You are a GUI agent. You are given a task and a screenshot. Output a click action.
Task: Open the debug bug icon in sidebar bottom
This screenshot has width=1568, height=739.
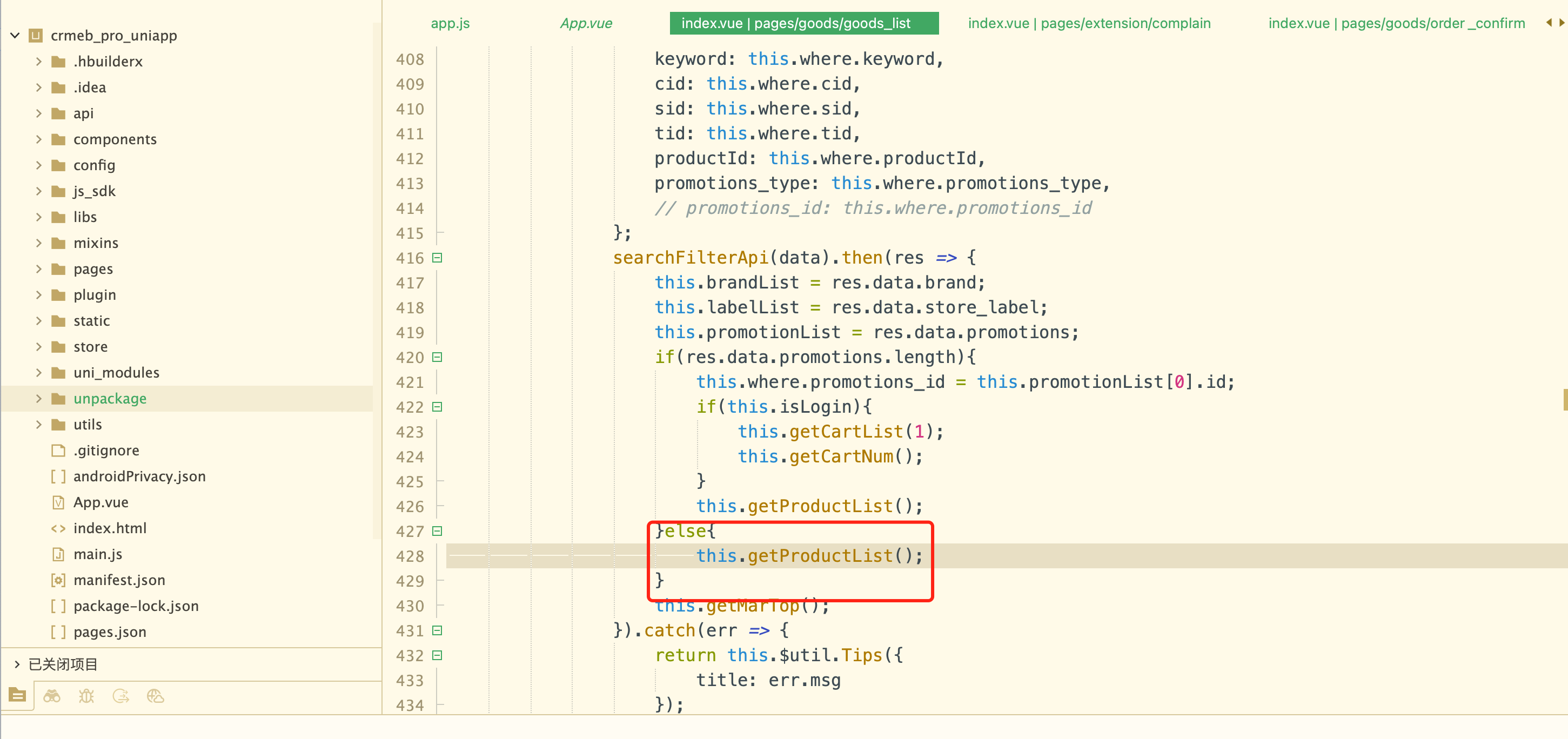tap(86, 696)
